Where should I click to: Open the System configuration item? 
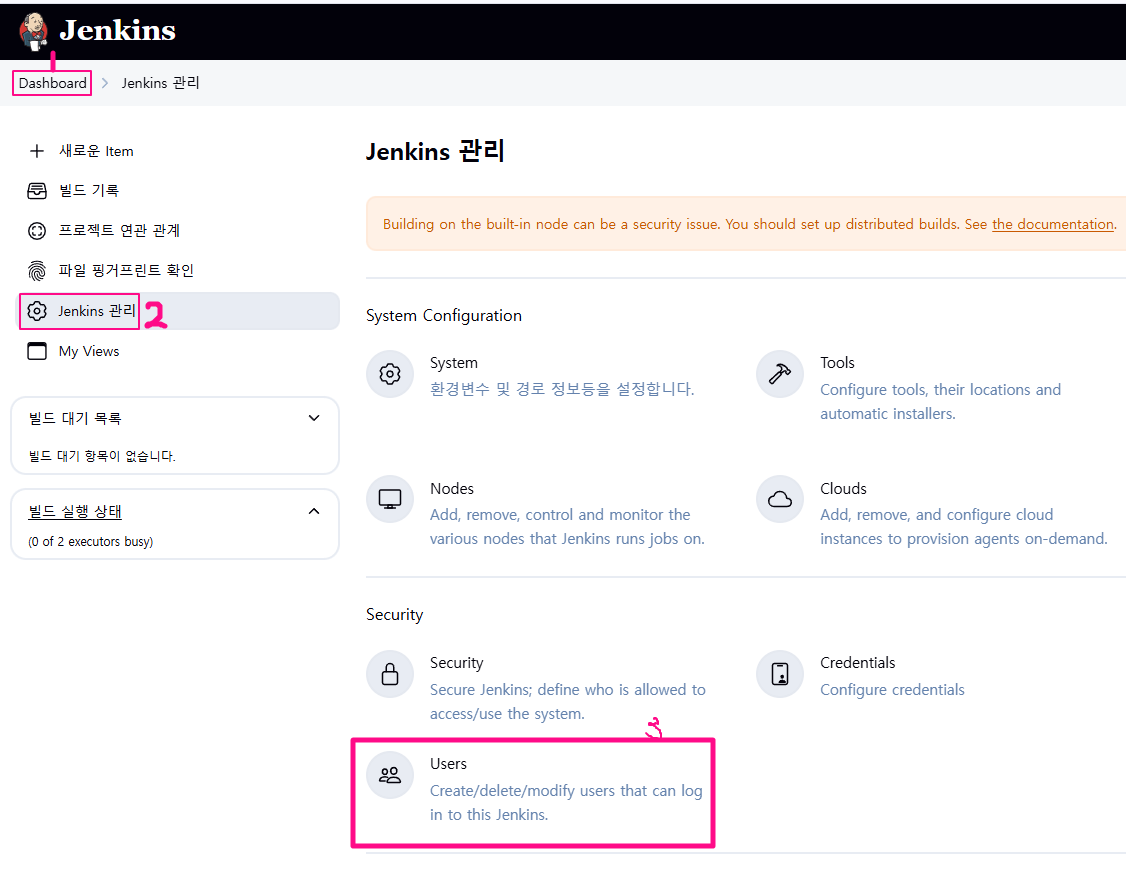coord(454,363)
